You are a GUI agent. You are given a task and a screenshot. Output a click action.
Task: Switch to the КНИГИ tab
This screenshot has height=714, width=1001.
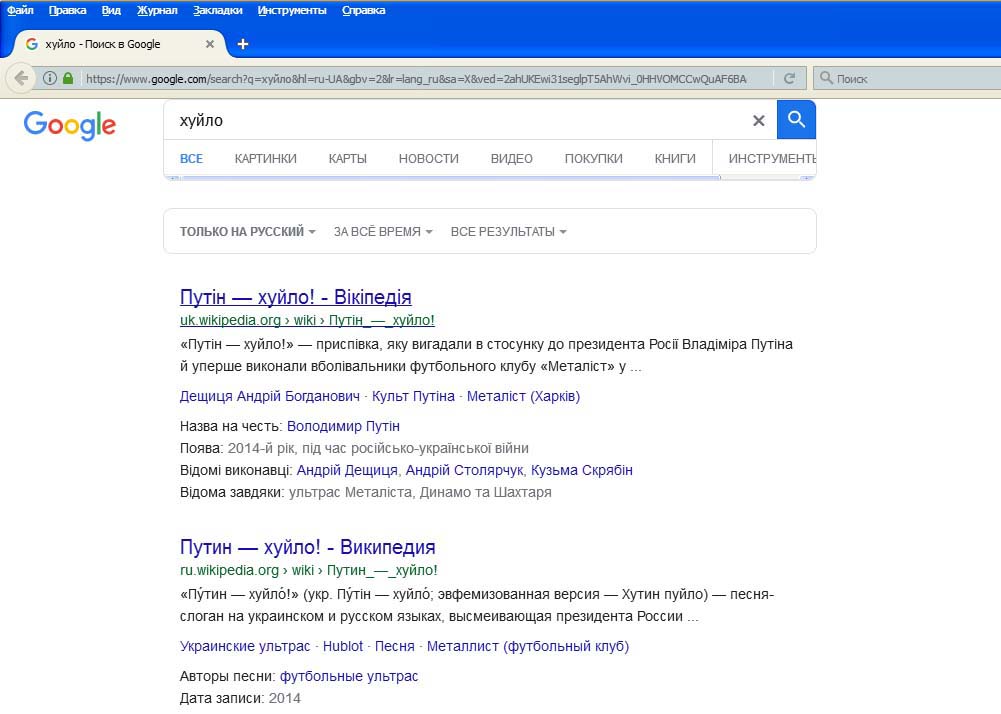click(x=675, y=158)
